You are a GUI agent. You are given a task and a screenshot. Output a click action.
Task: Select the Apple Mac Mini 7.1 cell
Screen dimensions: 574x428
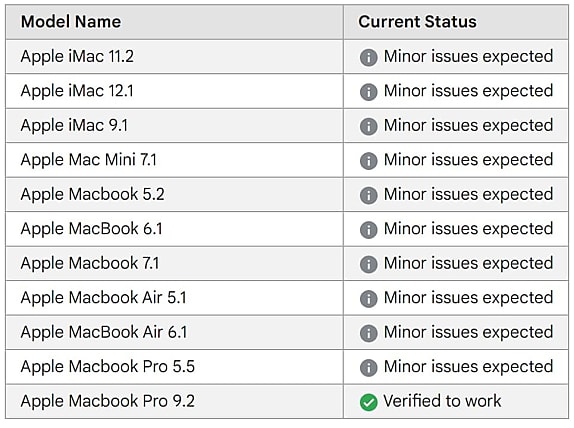(x=174, y=160)
